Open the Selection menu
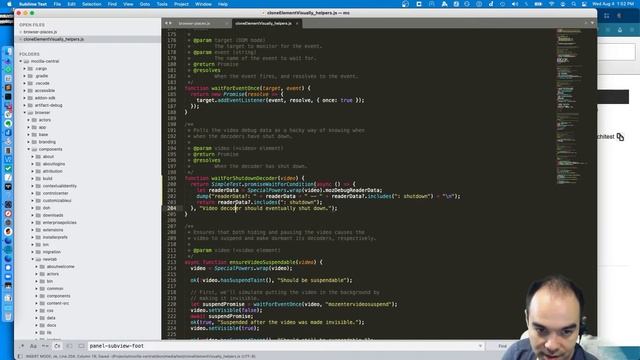Image resolution: width=640 pixels, height=360 pixels. 91,4
